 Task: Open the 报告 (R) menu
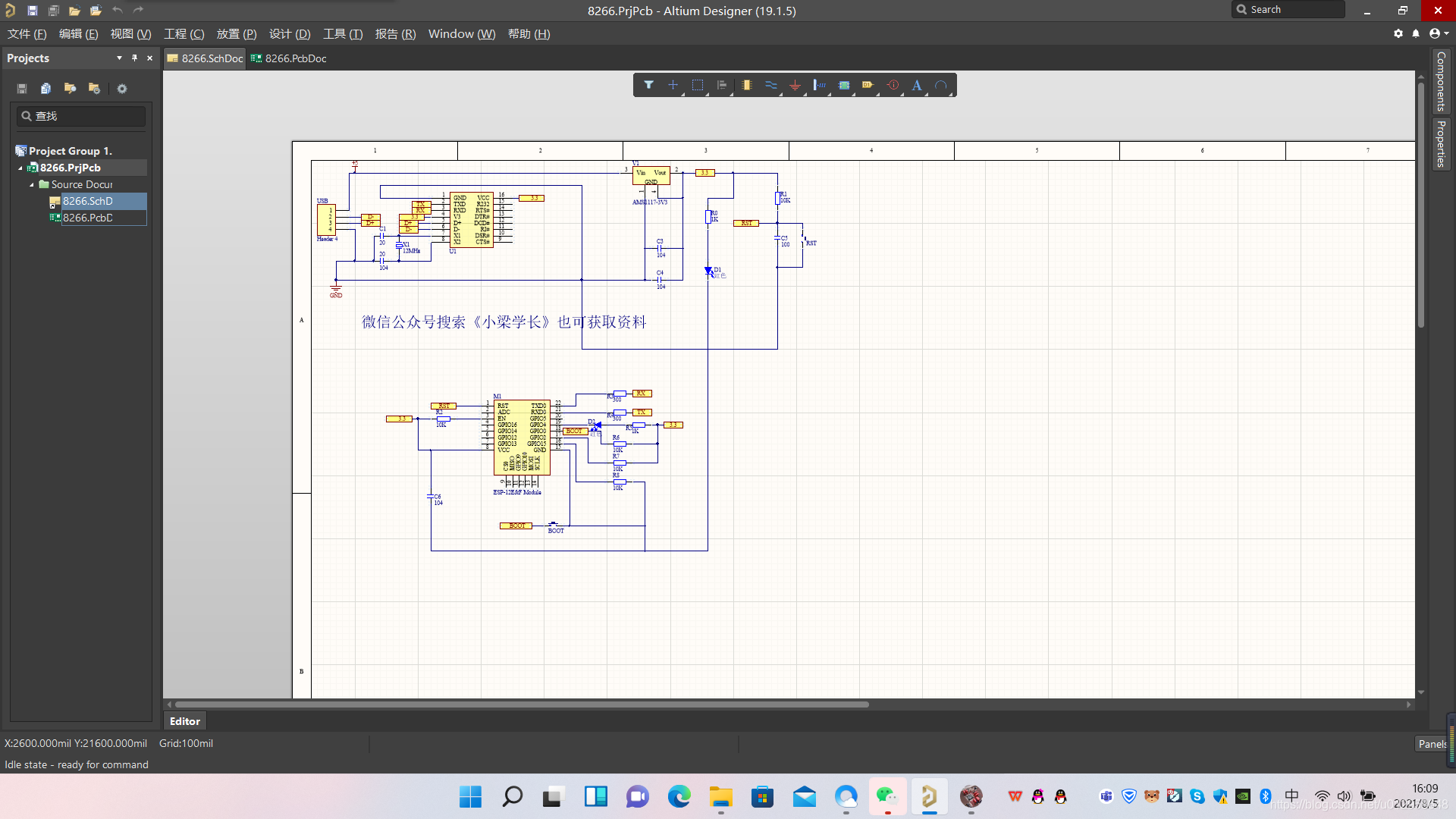396,34
